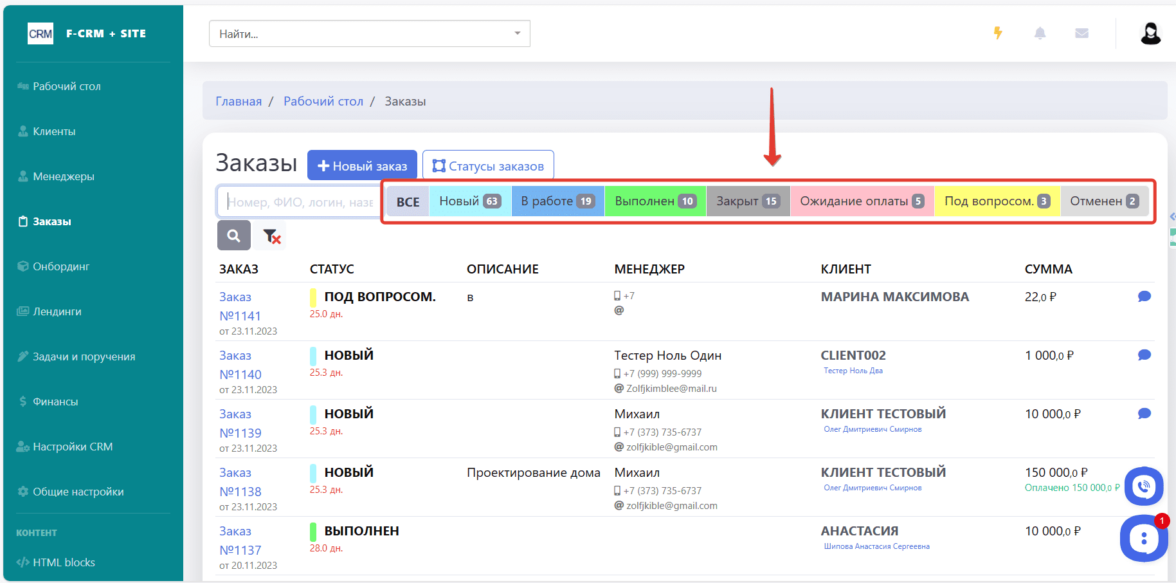Click the СТАТУС column header

332,269
